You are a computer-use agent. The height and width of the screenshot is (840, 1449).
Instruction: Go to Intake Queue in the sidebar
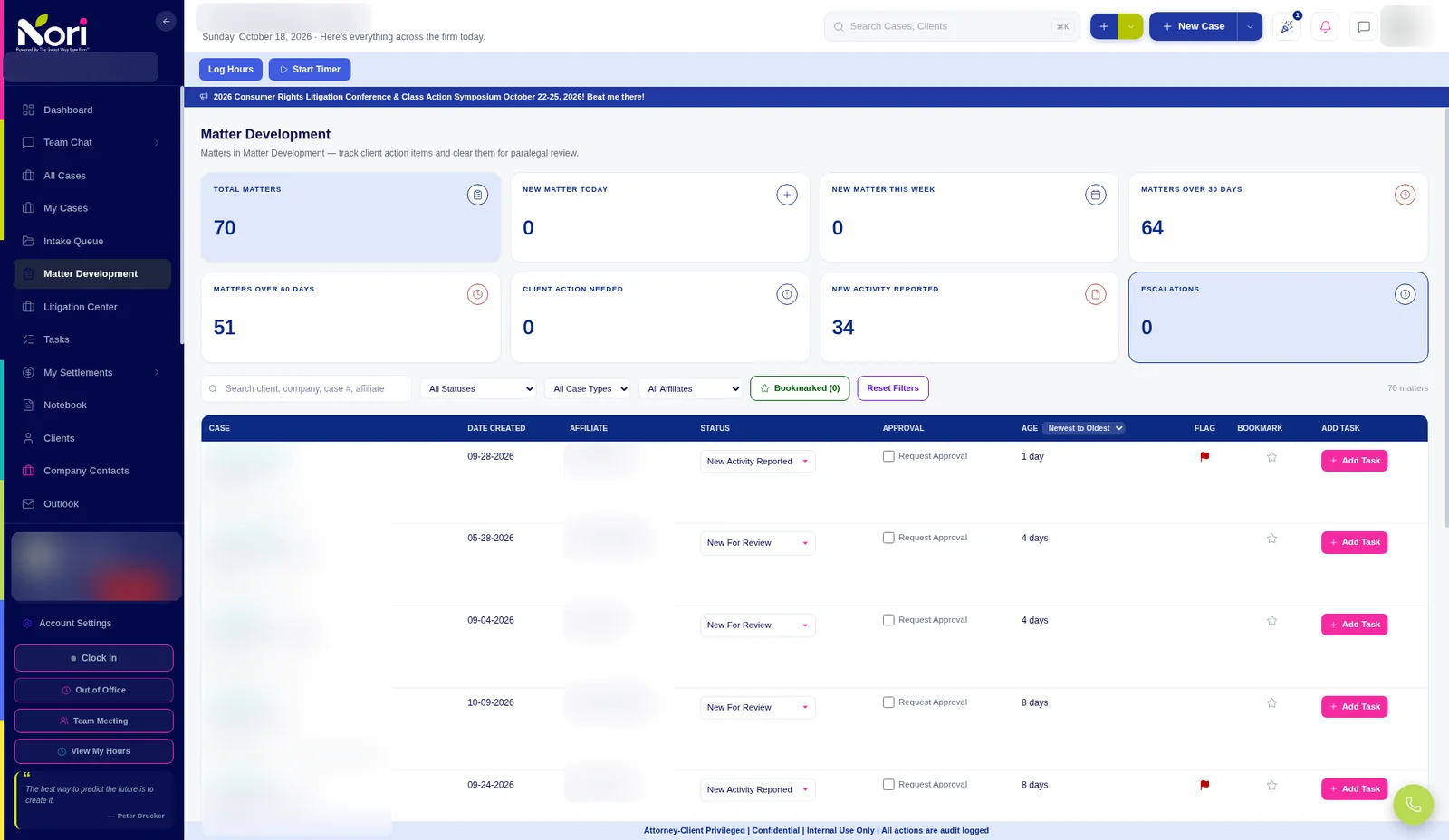[91, 241]
